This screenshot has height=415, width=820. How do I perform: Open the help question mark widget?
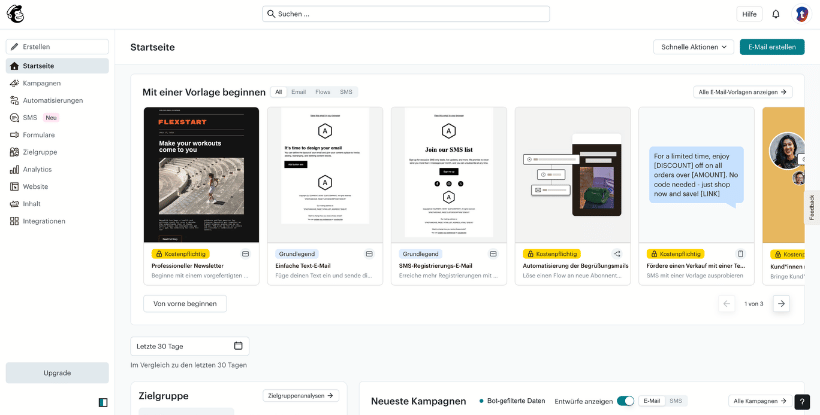(x=802, y=401)
